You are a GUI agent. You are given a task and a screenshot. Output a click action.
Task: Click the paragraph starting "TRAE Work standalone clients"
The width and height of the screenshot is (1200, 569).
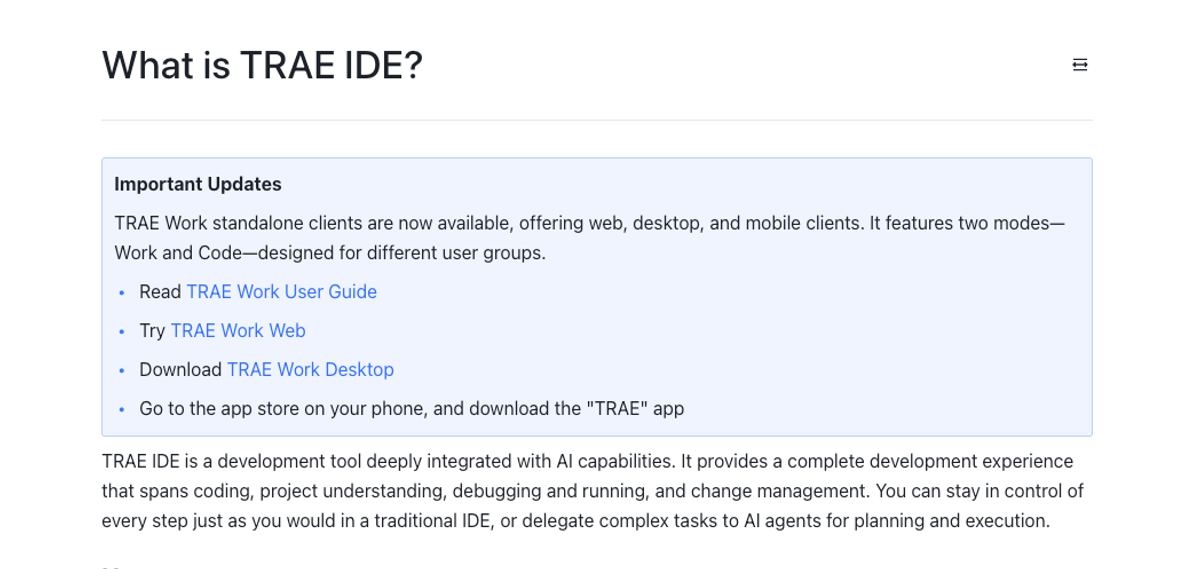pos(590,238)
